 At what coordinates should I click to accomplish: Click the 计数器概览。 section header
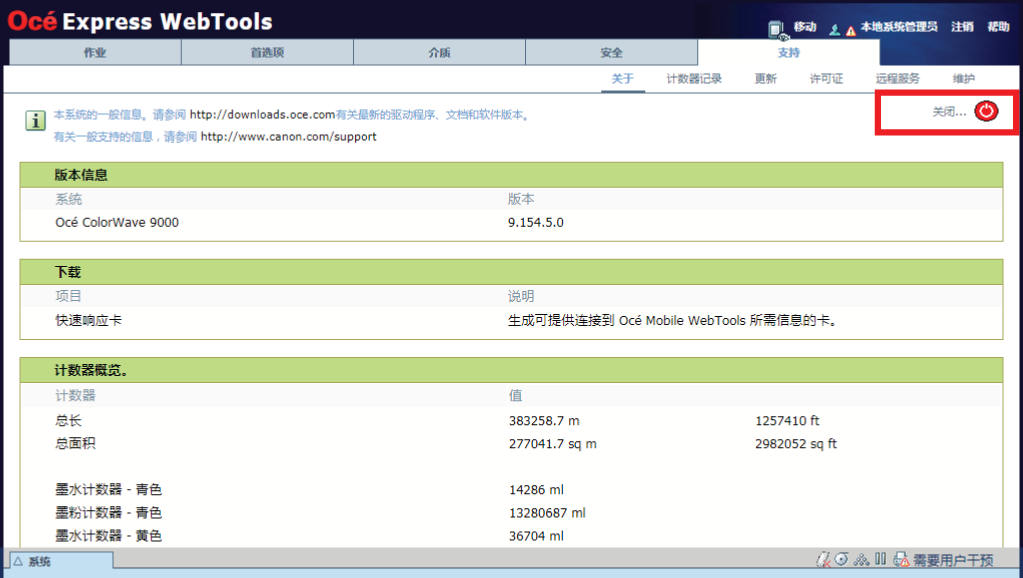tap(512, 370)
